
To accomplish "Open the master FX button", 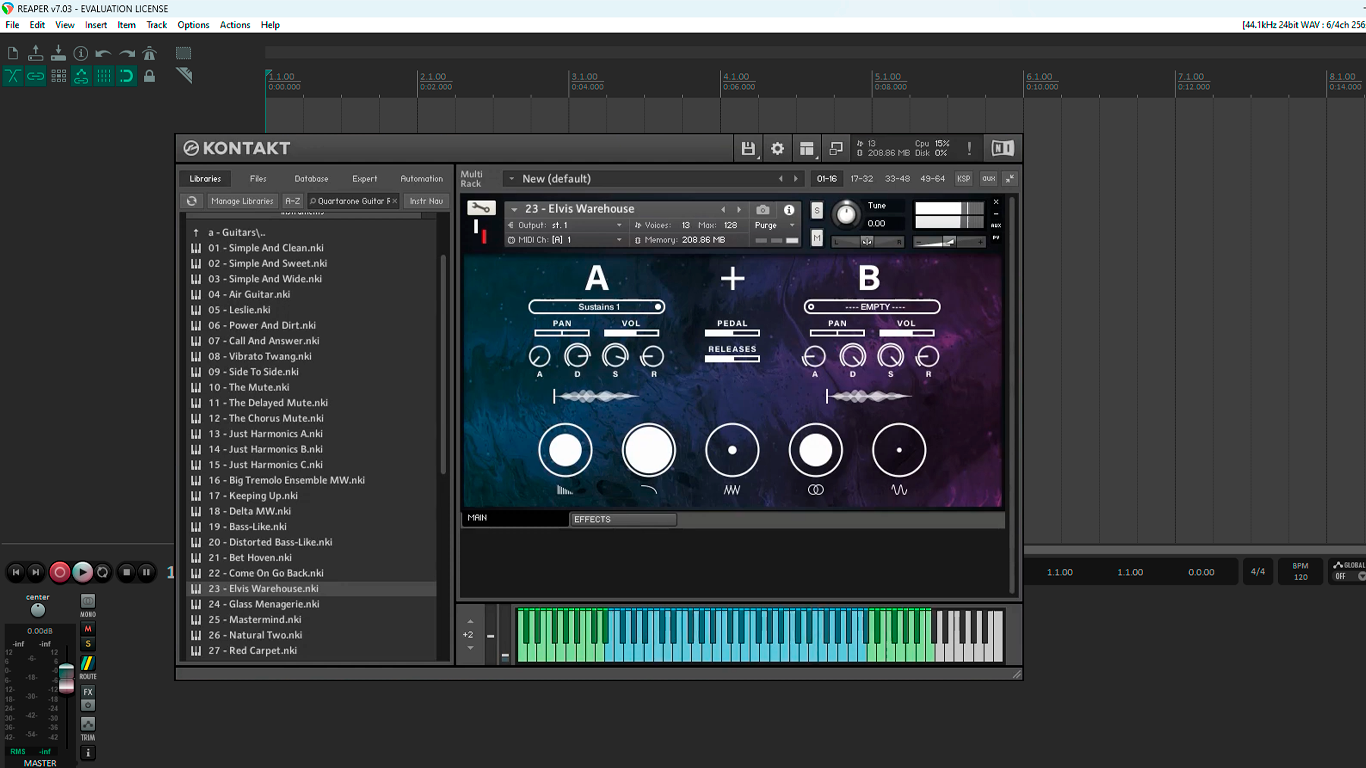I will (88, 692).
